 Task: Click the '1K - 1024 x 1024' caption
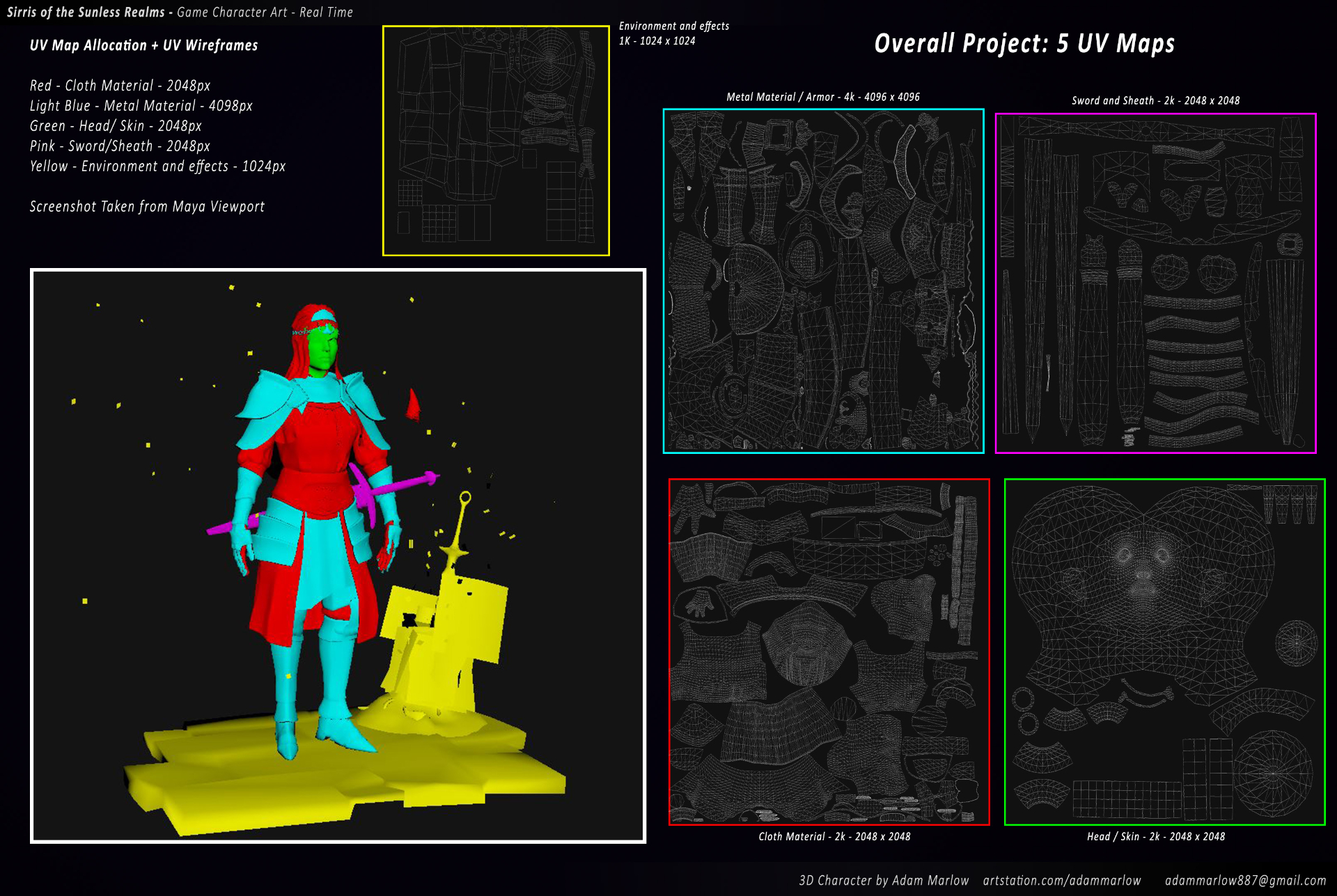coord(657,41)
